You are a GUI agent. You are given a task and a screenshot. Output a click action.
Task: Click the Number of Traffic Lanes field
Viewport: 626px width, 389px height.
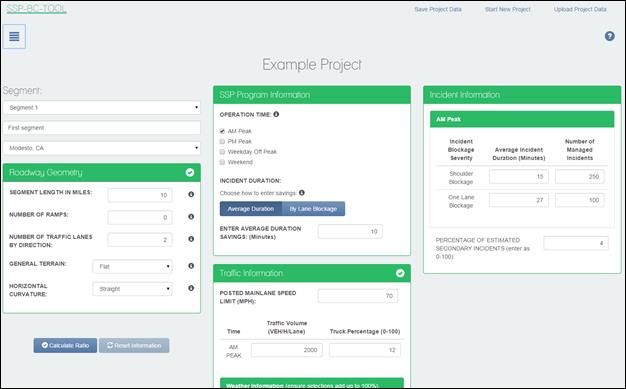tap(140, 240)
